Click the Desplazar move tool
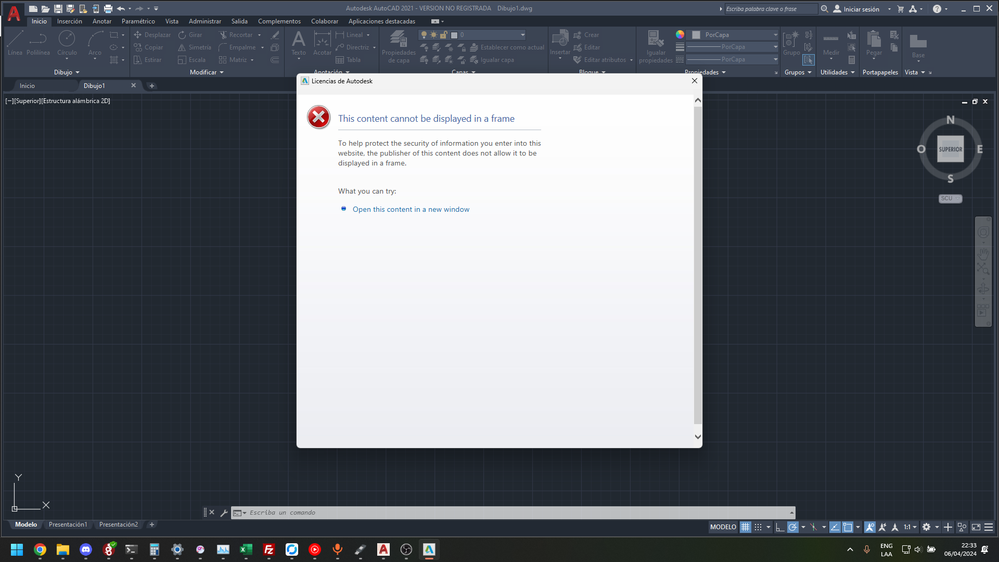This screenshot has height=562, width=999. (152, 34)
